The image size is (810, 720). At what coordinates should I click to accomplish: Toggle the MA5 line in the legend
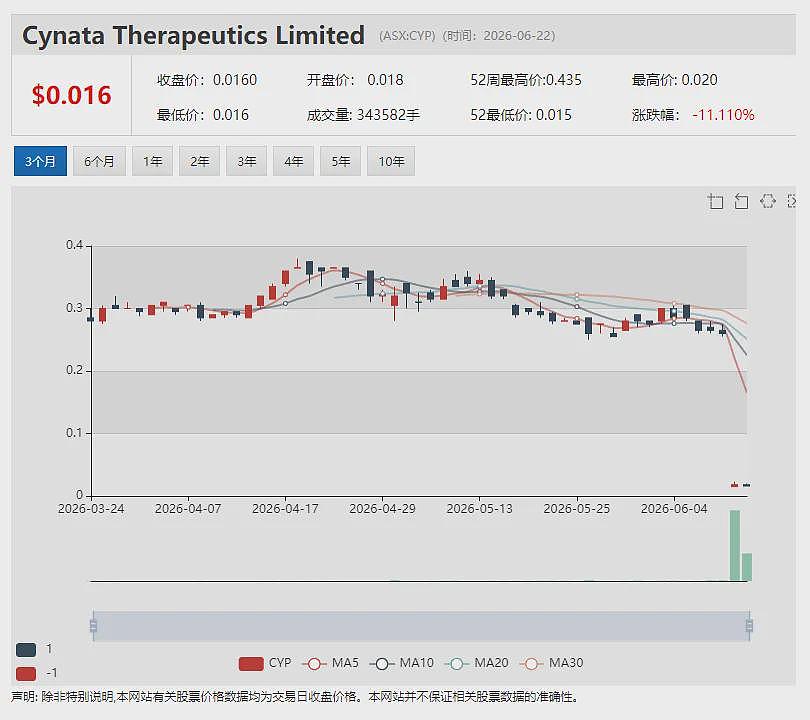(x=330, y=663)
